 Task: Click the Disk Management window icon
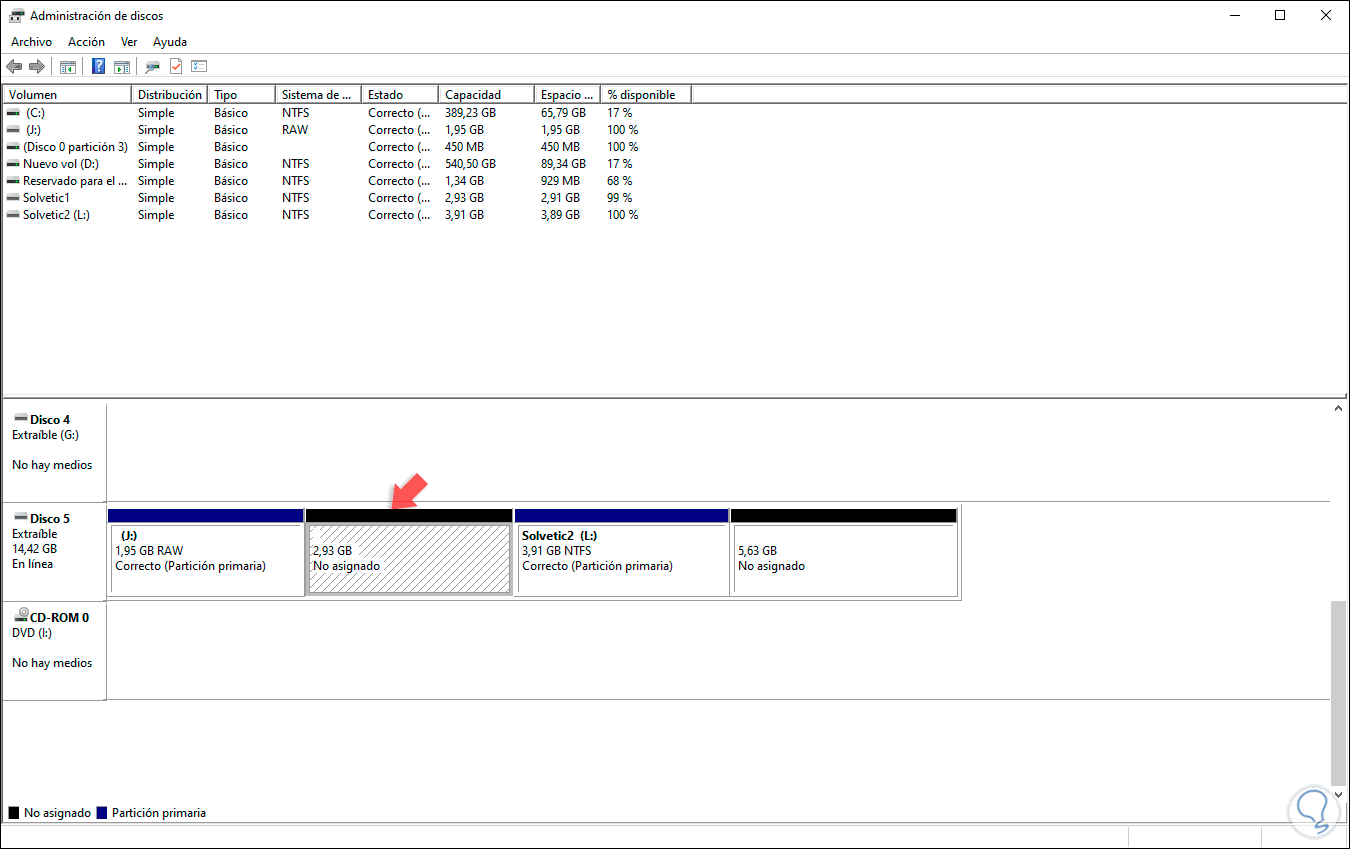(14, 15)
